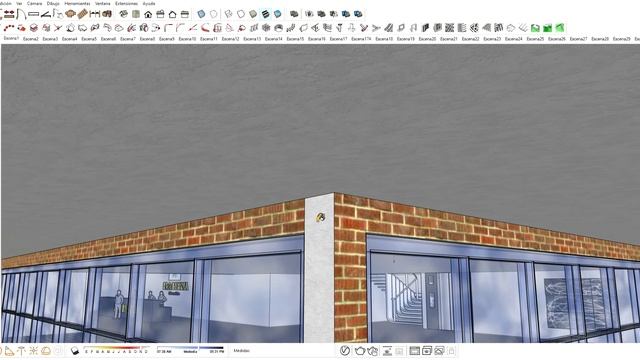The width and height of the screenshot is (640, 360).
Task: Click the wall paint marker on the pillar
Action: tap(320, 217)
